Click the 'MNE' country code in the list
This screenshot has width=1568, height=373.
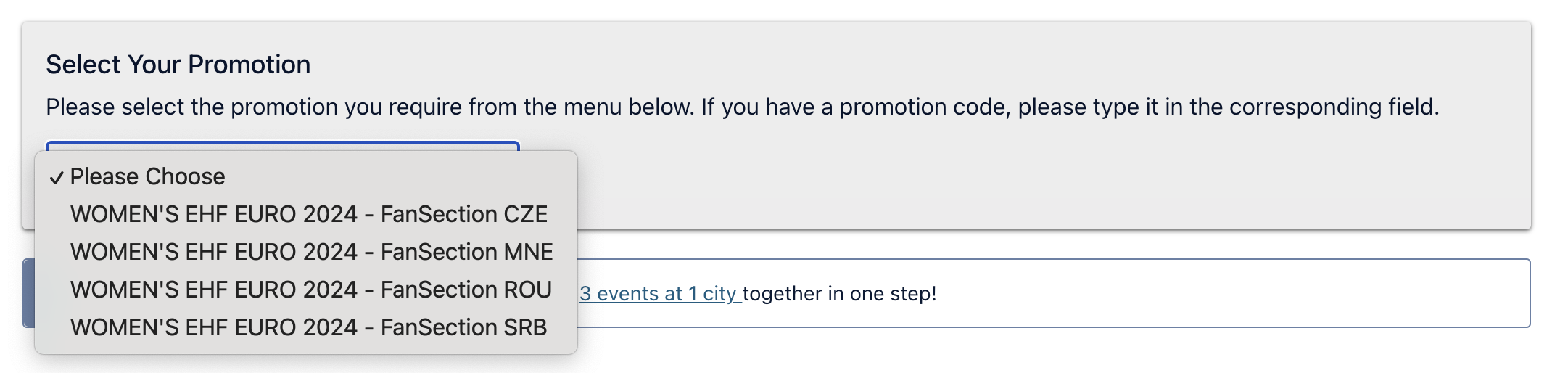point(528,252)
